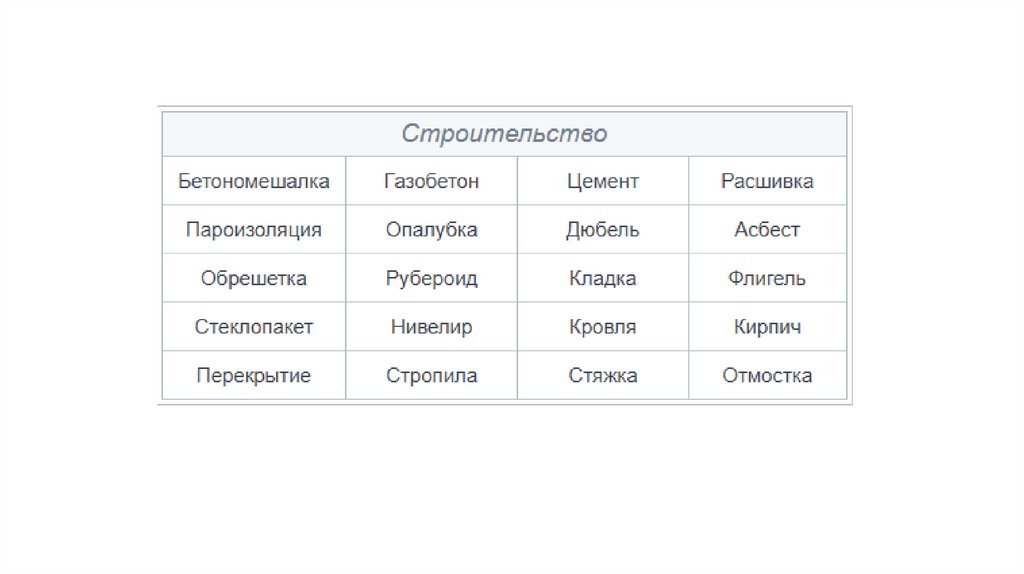Click the word Стропила

click(431, 376)
